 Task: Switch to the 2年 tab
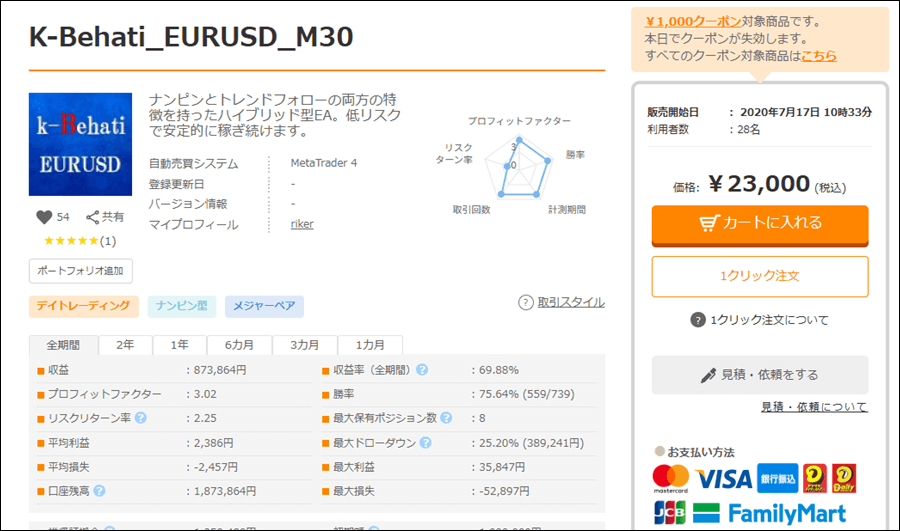coord(125,344)
